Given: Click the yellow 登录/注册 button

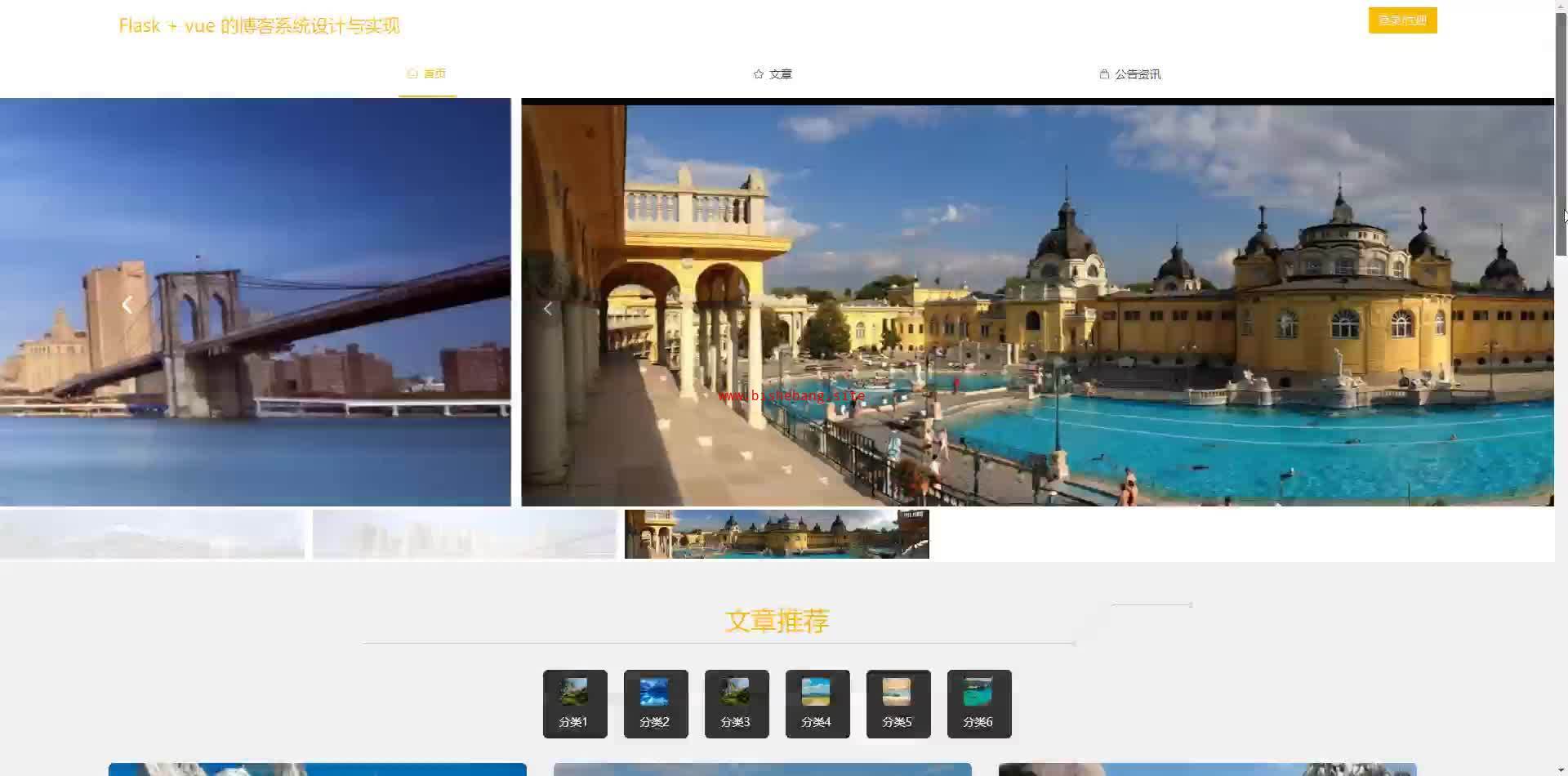Looking at the screenshot, I should (x=1402, y=20).
